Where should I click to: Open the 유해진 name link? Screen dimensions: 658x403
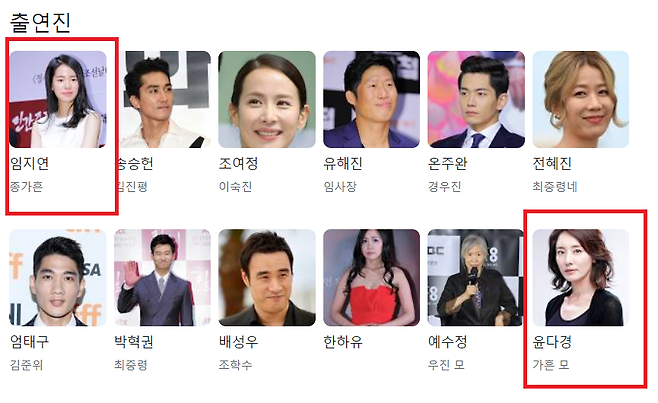click(x=343, y=163)
